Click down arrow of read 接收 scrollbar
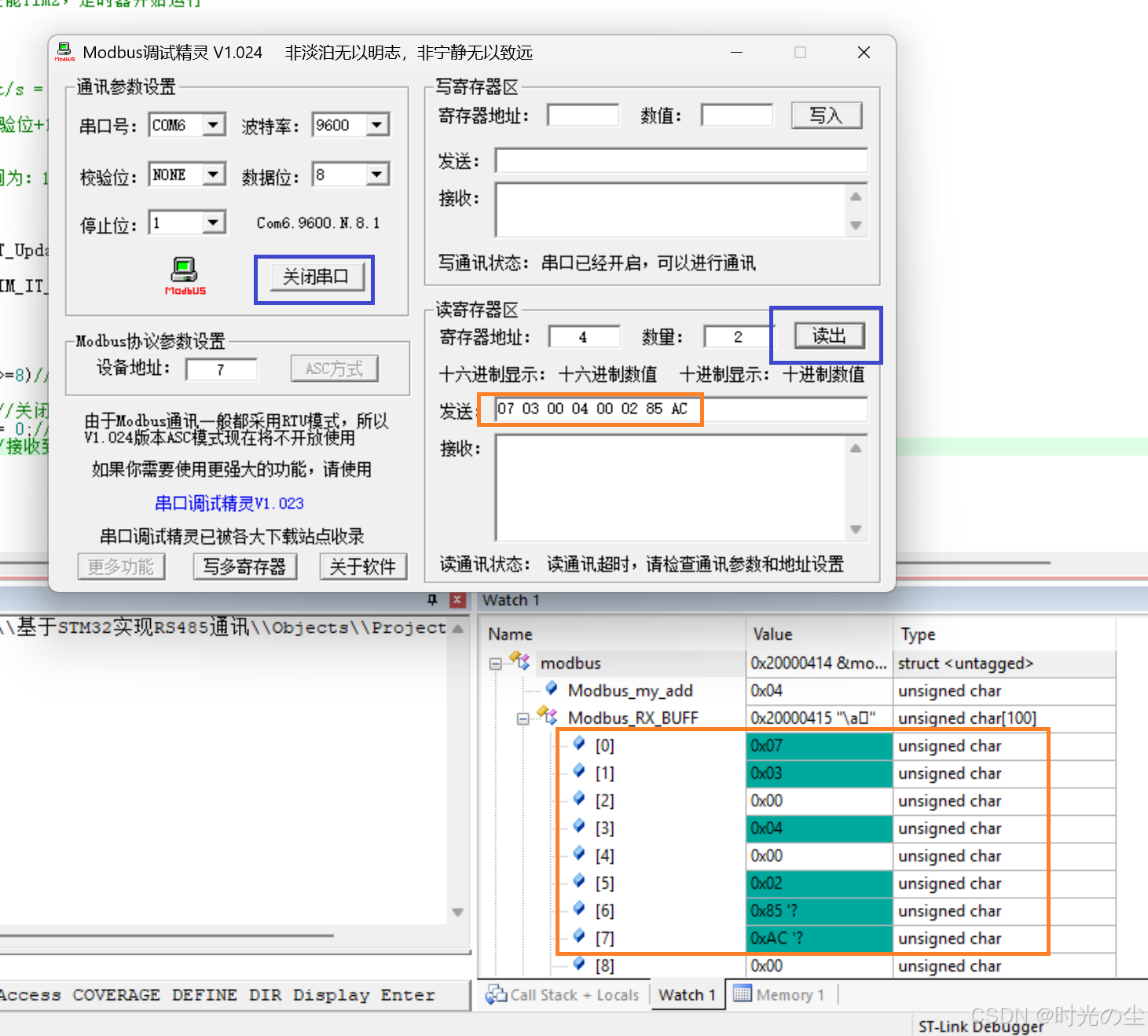 856,529
